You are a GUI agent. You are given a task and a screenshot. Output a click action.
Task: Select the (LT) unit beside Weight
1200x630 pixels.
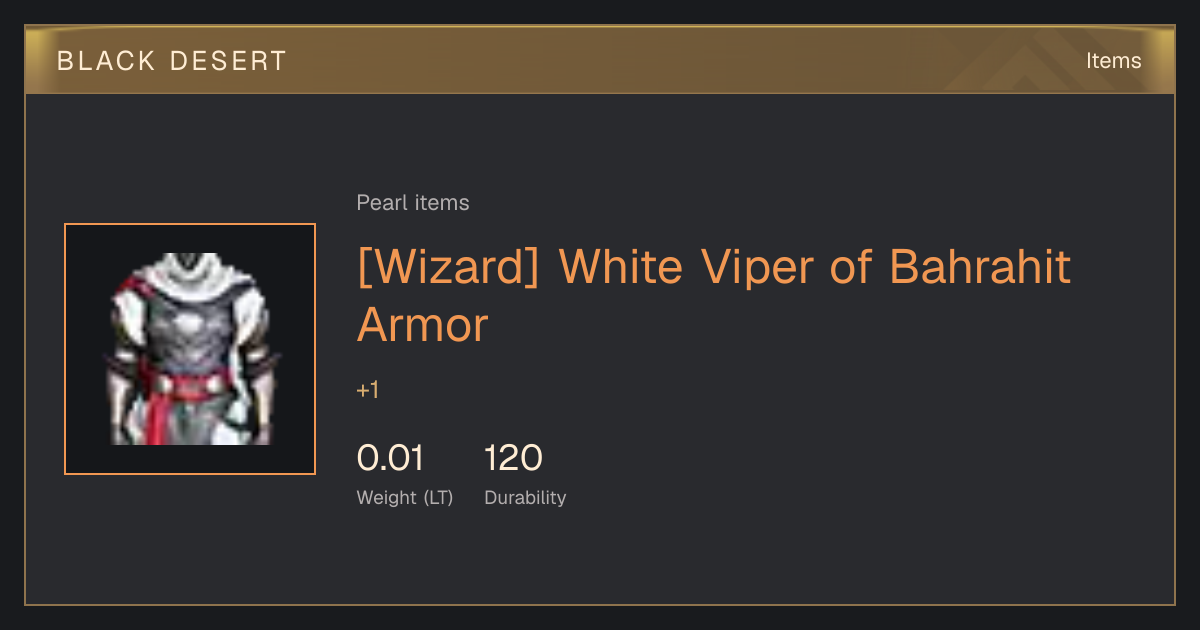[438, 498]
